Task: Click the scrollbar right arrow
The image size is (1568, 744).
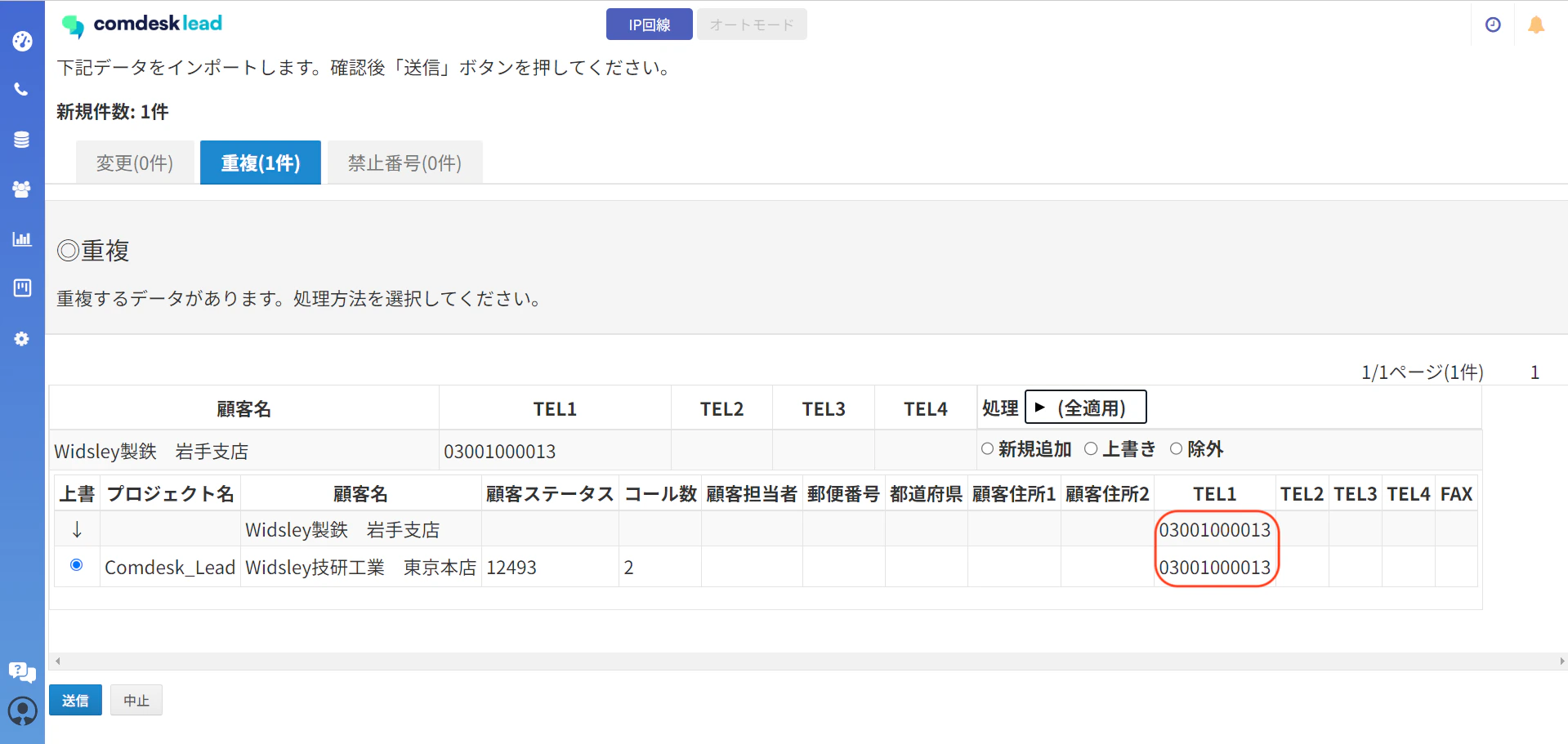Action: tap(1562, 661)
